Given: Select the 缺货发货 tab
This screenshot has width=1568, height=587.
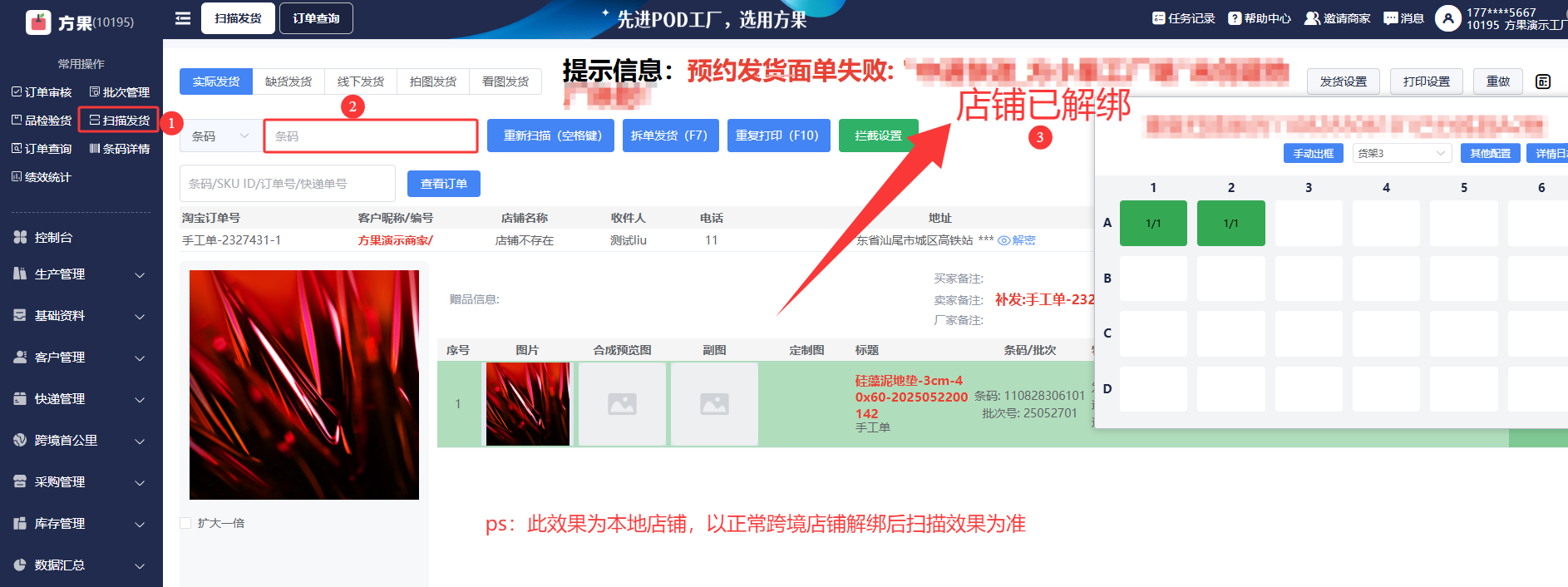Looking at the screenshot, I should pos(288,81).
